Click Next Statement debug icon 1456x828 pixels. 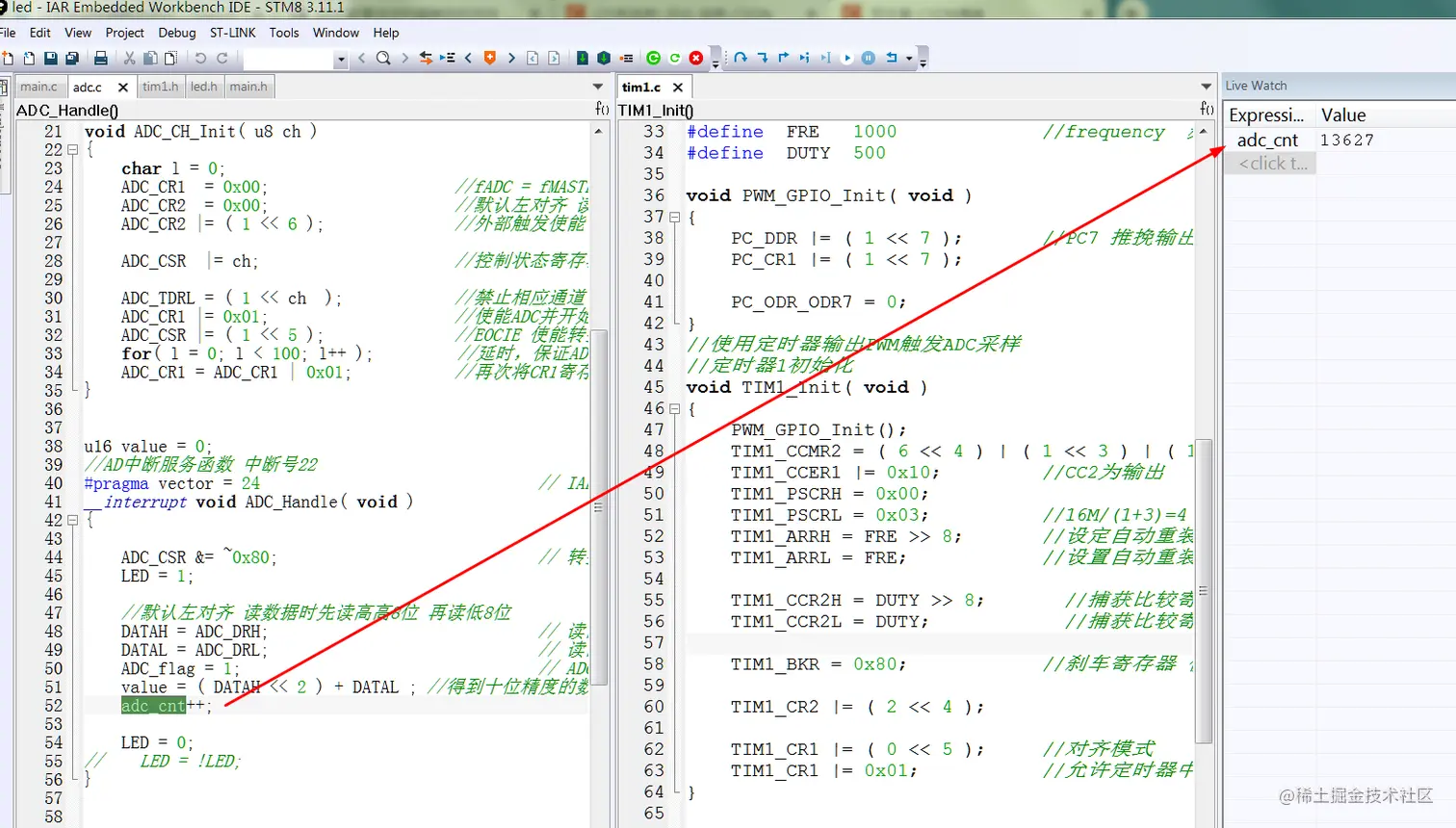pos(804,58)
